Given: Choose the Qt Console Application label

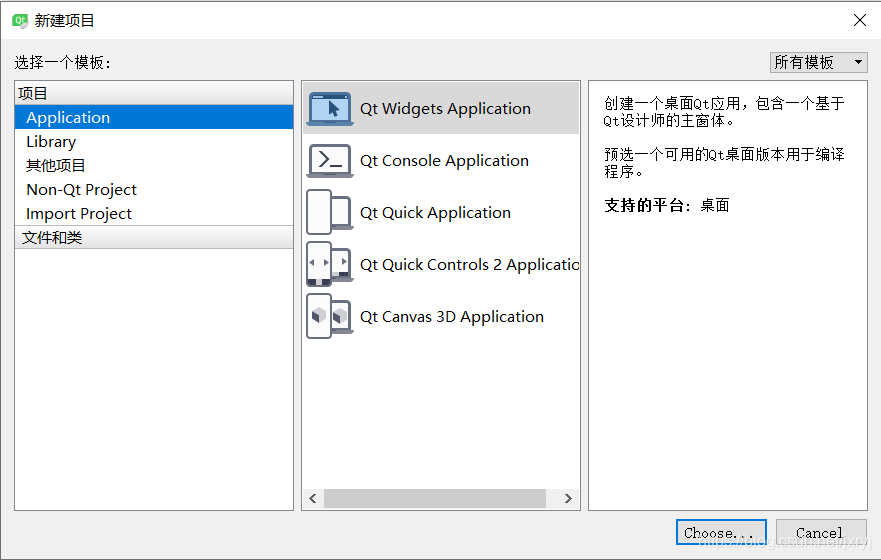Looking at the screenshot, I should [x=444, y=161].
